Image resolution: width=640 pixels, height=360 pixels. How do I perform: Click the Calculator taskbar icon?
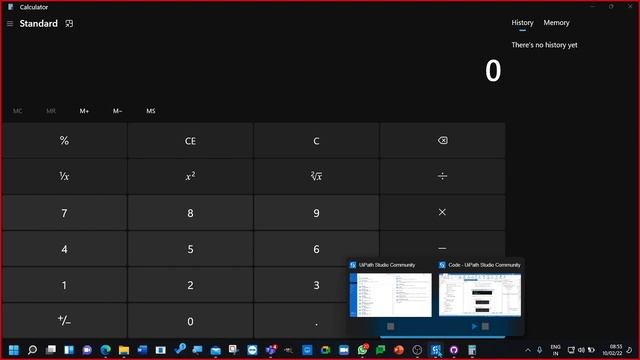(x=472, y=350)
